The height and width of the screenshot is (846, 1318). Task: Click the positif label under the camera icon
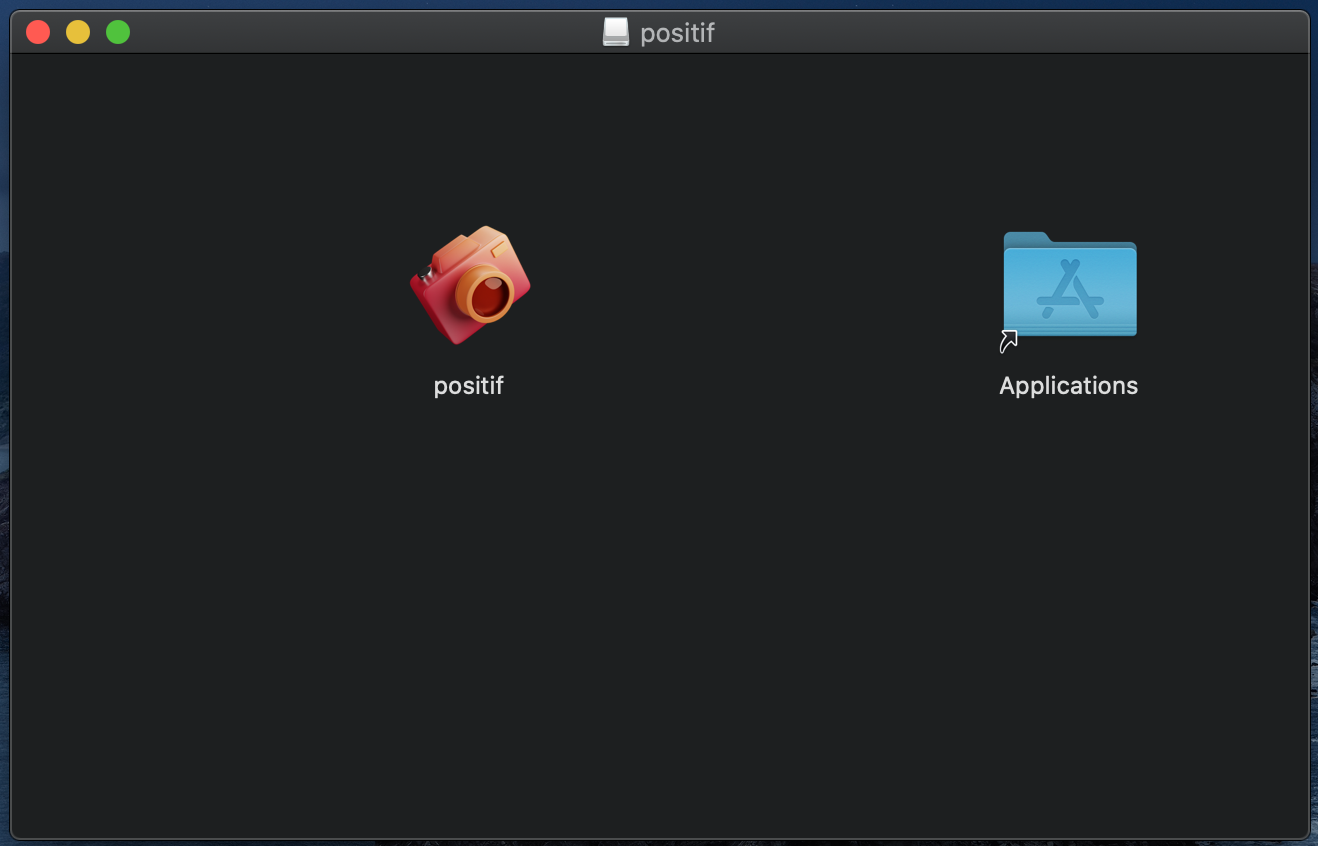click(x=468, y=385)
